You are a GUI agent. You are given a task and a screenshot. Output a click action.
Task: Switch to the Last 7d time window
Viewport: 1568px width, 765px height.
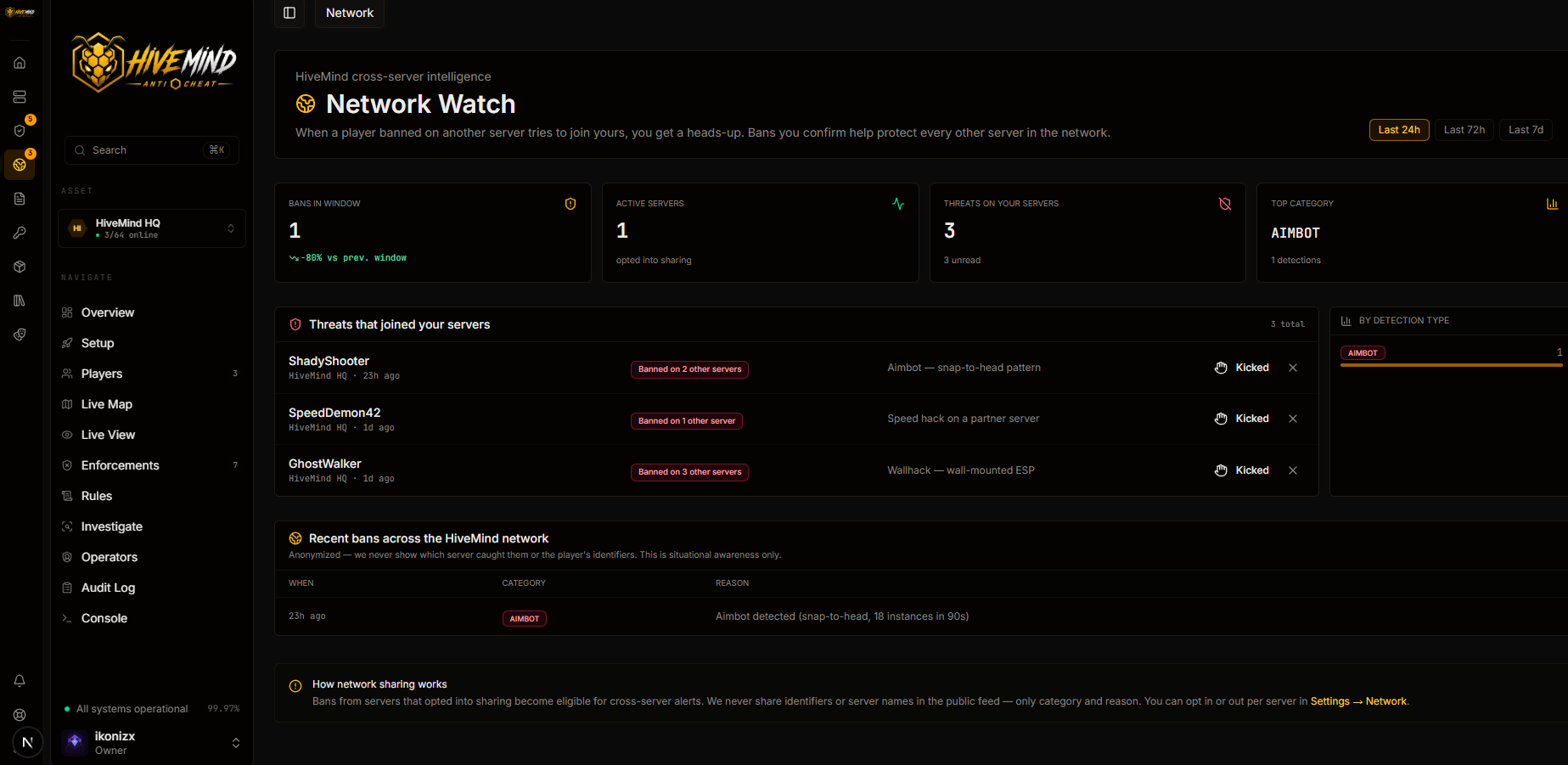1526,130
